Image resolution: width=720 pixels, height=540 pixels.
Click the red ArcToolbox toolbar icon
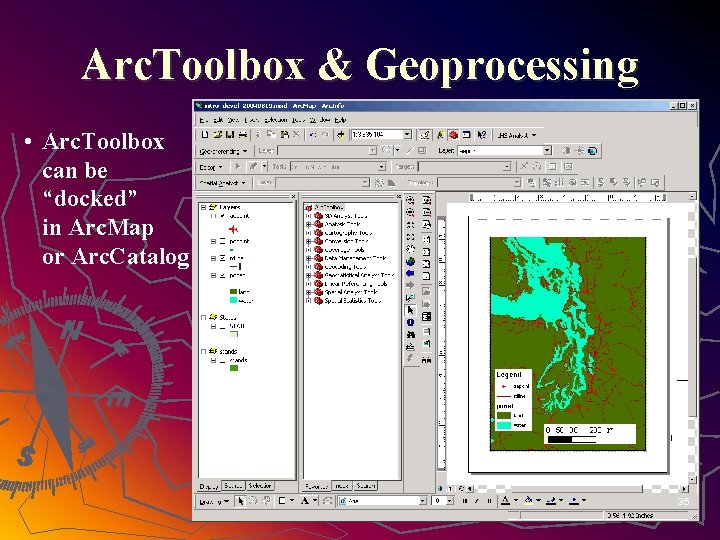point(454,135)
